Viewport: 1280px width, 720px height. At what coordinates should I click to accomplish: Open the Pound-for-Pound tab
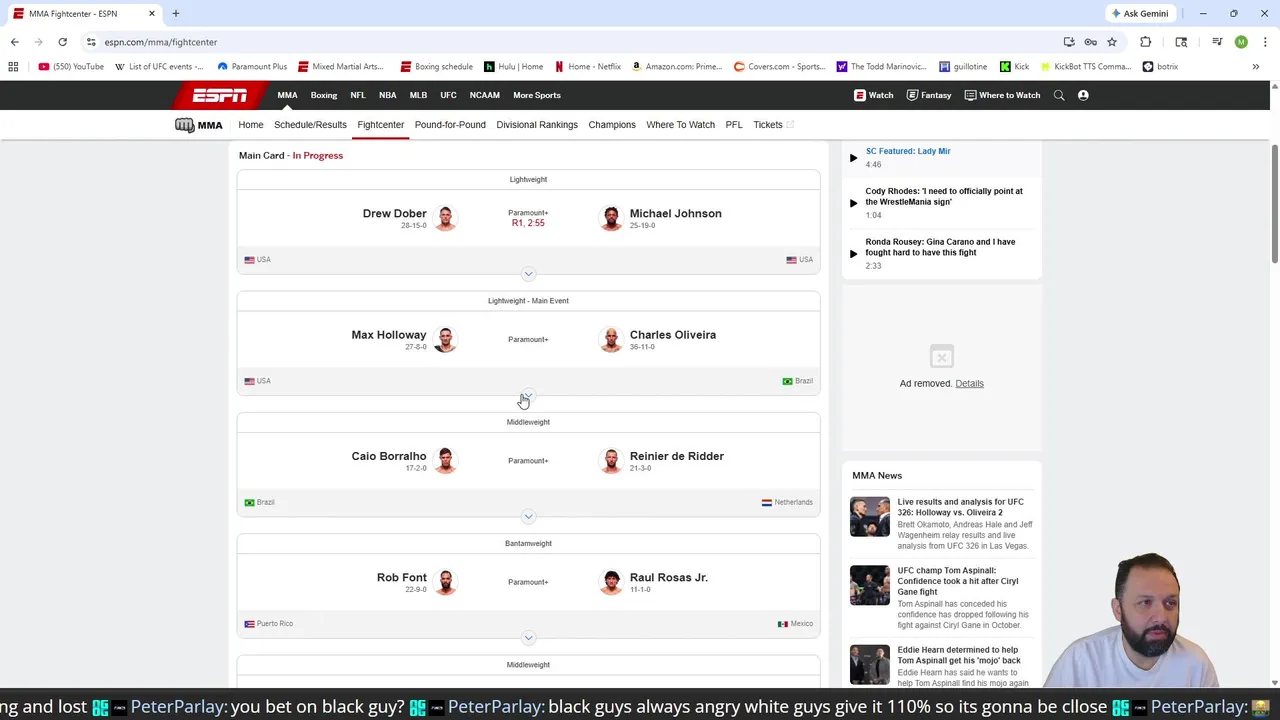click(450, 125)
